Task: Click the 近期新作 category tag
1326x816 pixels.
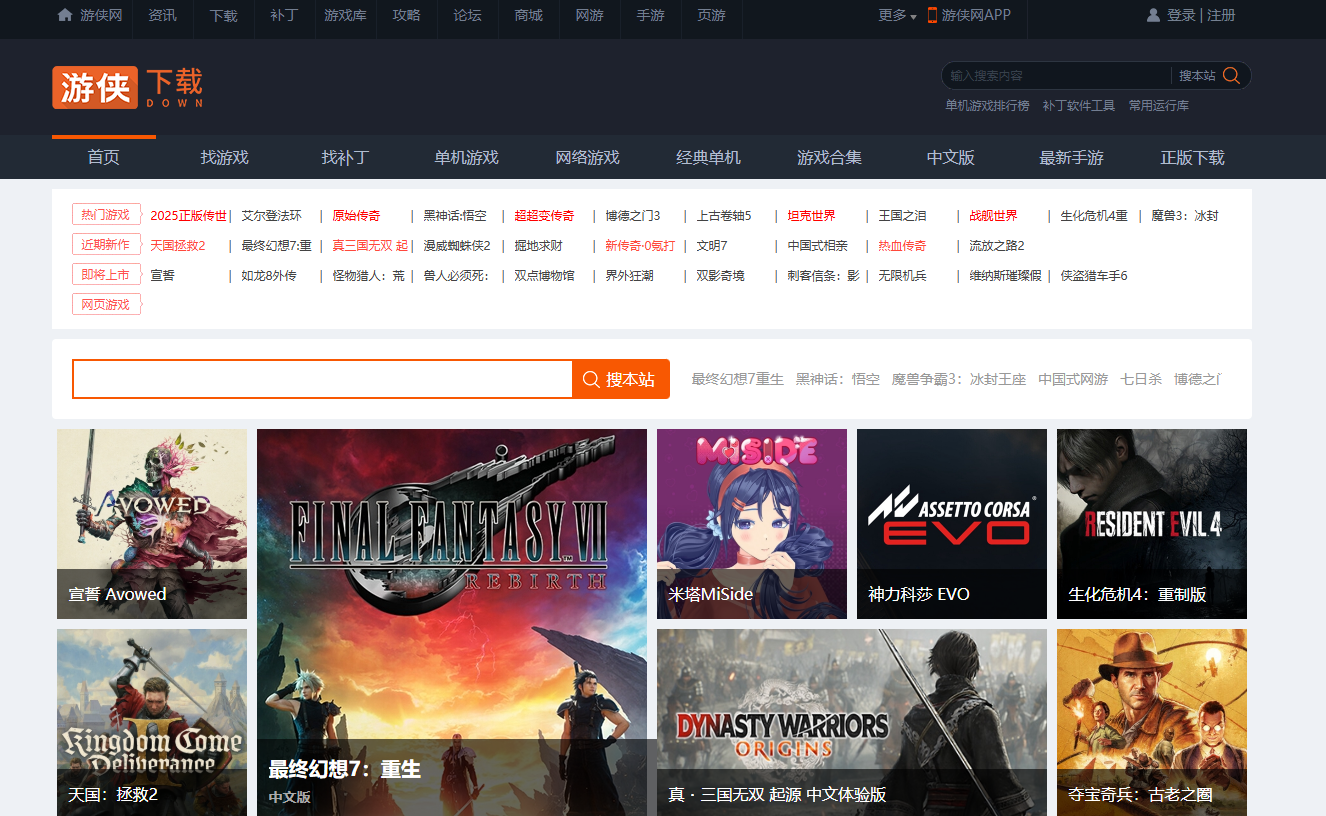Action: tap(106, 245)
